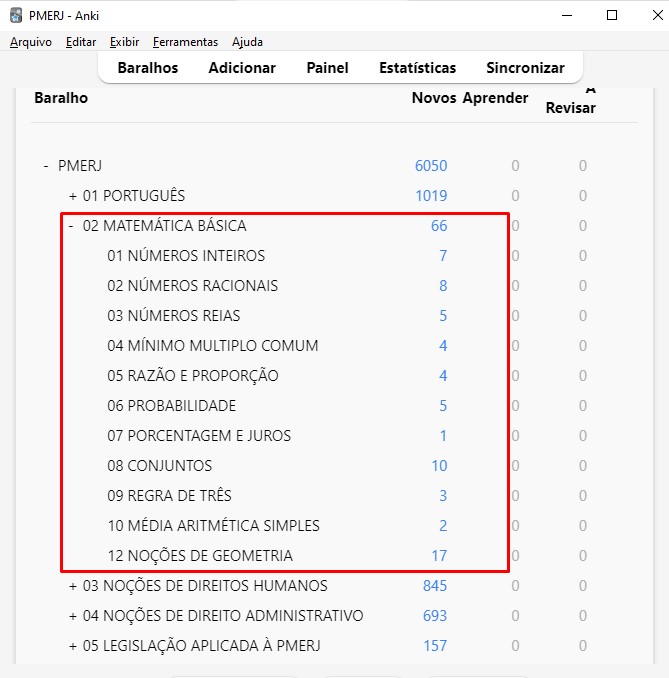669x678 pixels.
Task: Open 12 NOÇÕES DE GEOMETRIA subdeck
Action: click(x=200, y=556)
